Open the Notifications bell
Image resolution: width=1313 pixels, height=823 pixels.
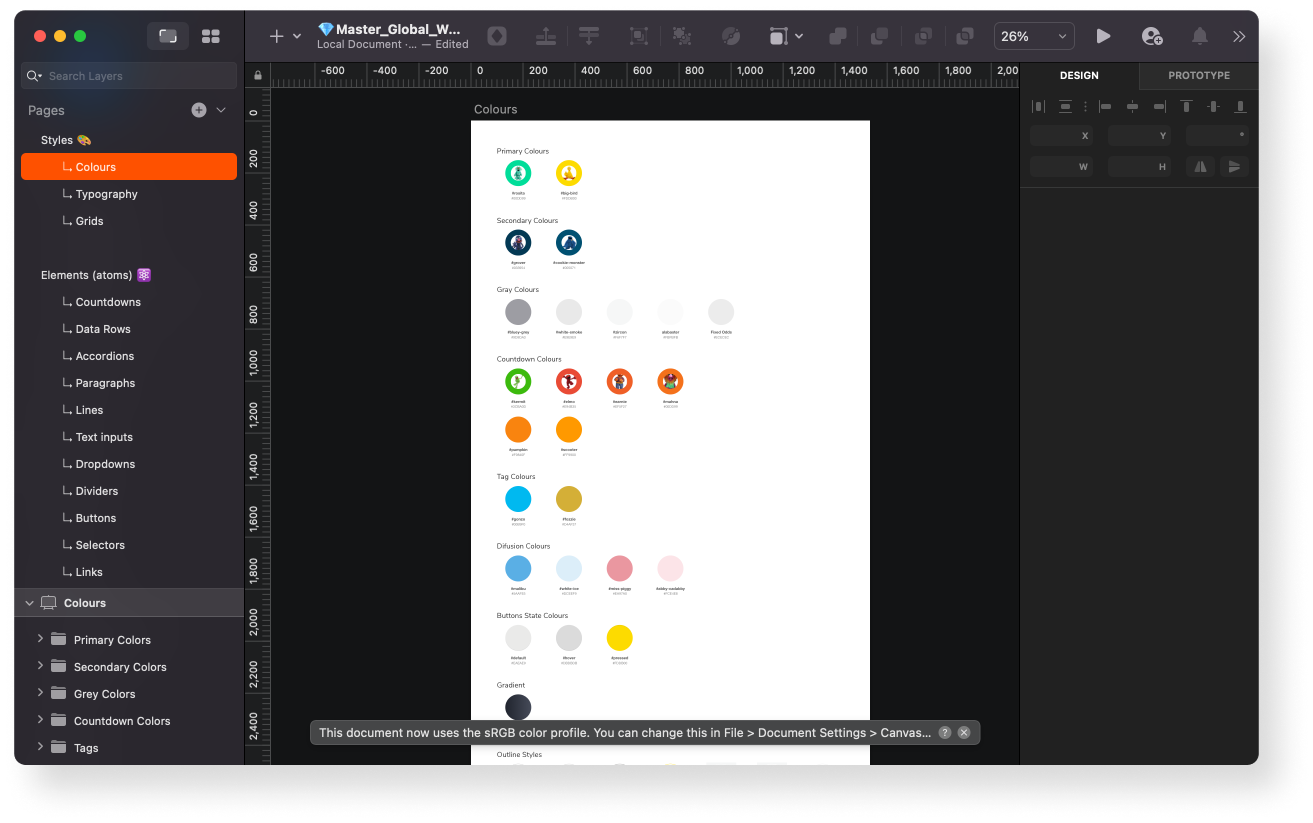pyautogui.click(x=1199, y=36)
